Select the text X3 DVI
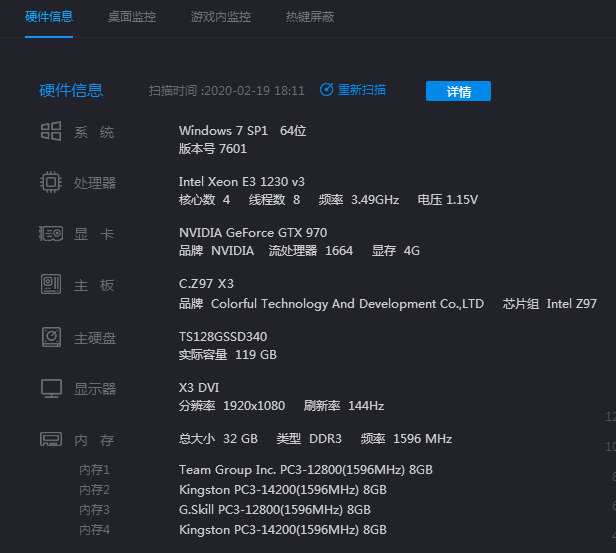 point(199,388)
